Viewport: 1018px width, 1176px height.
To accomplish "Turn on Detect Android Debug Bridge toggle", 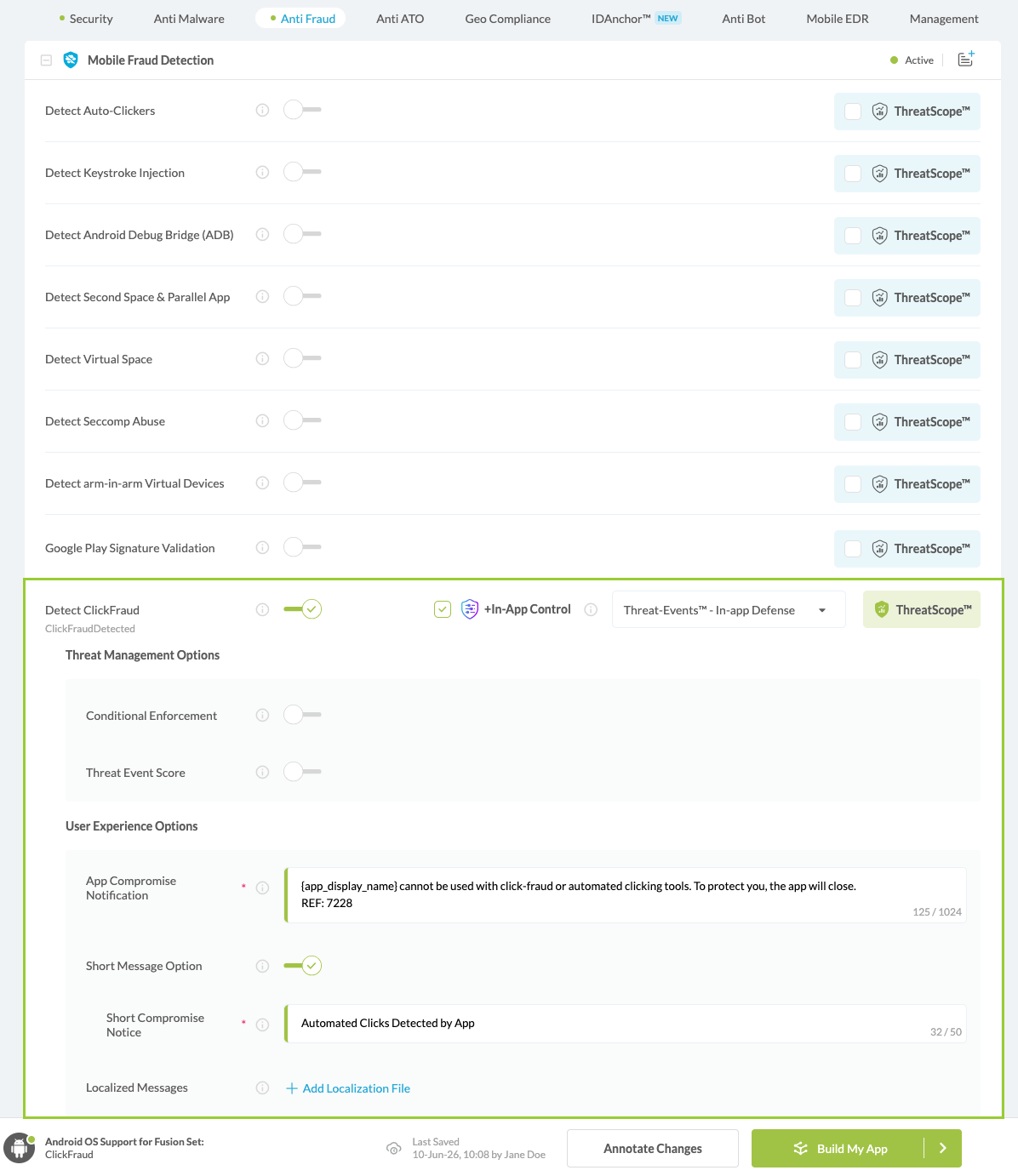I will coord(302,234).
